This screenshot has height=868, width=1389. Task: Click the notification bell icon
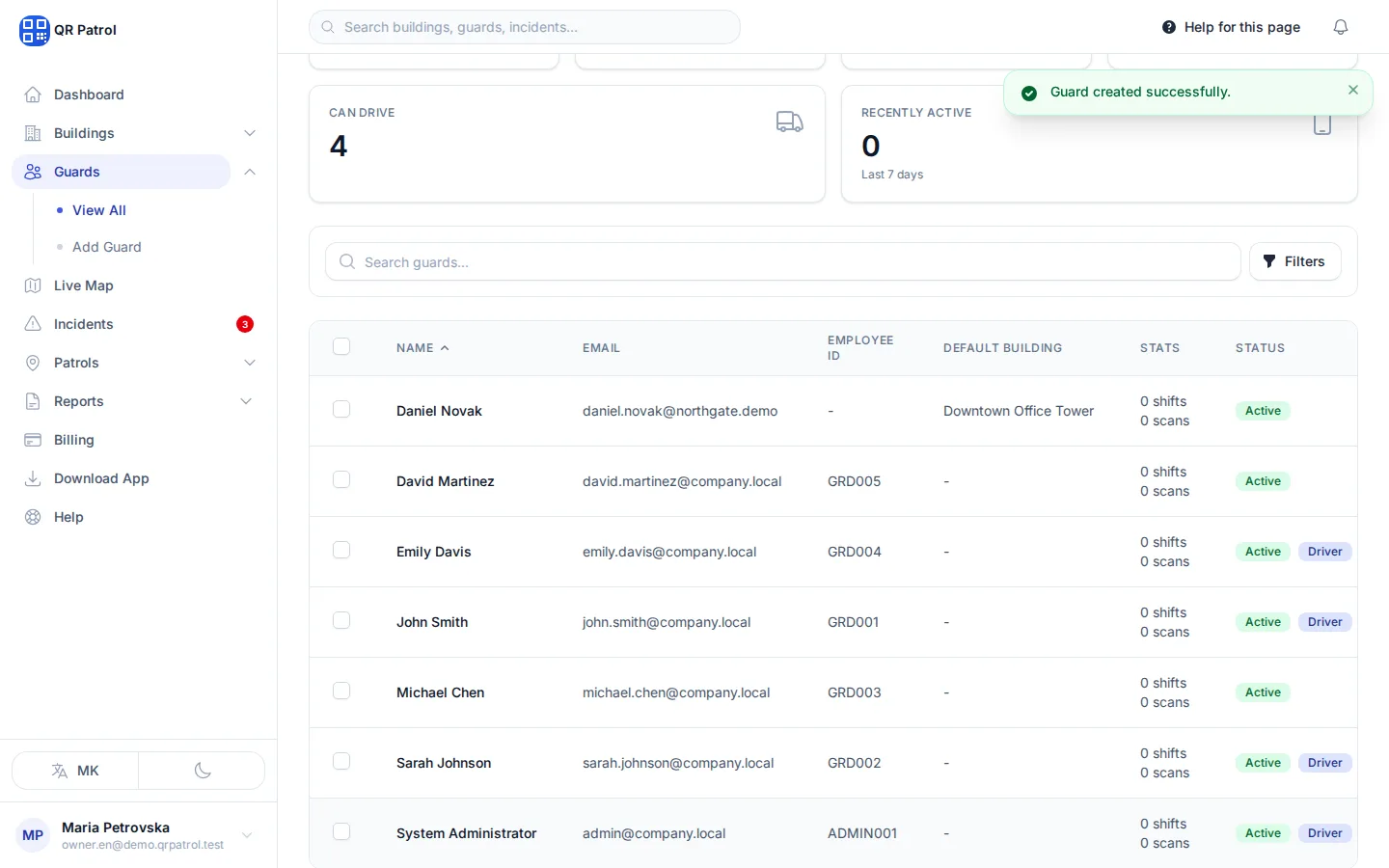coord(1341,27)
